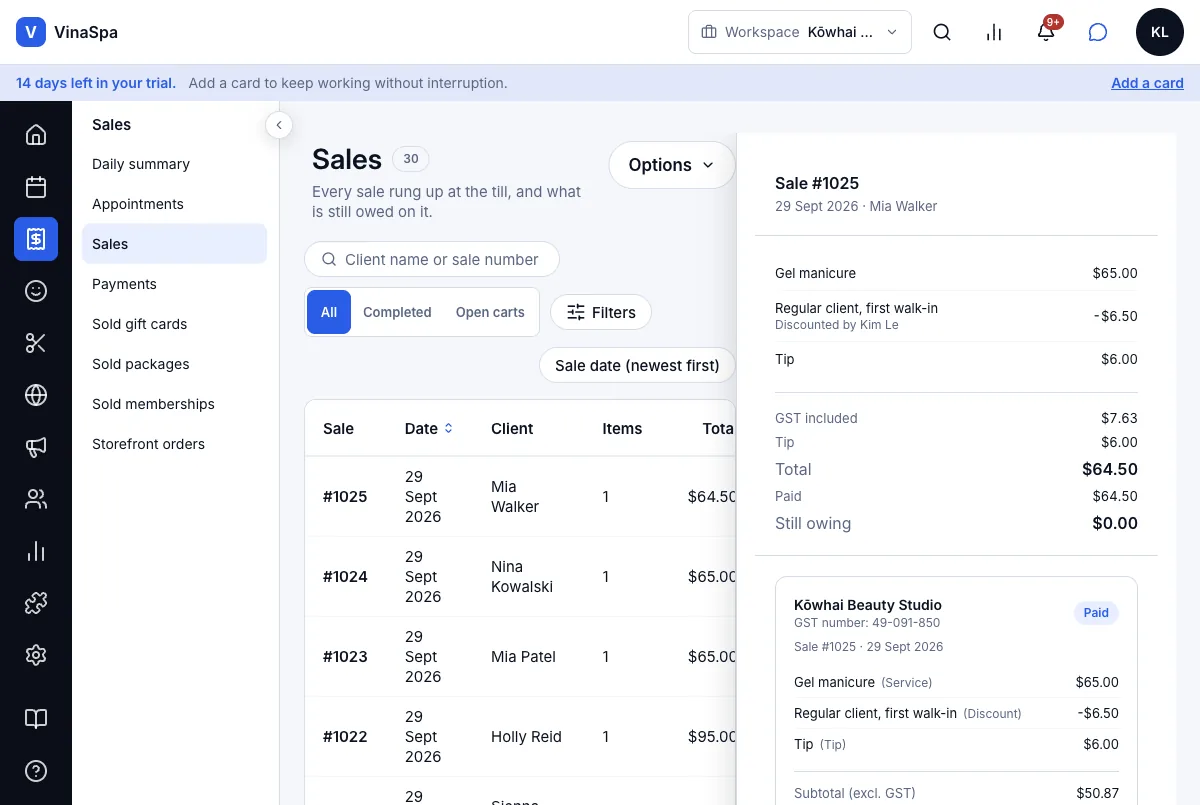The height and width of the screenshot is (805, 1200).
Task: Open the chat bubble icon
Action: [1098, 32]
